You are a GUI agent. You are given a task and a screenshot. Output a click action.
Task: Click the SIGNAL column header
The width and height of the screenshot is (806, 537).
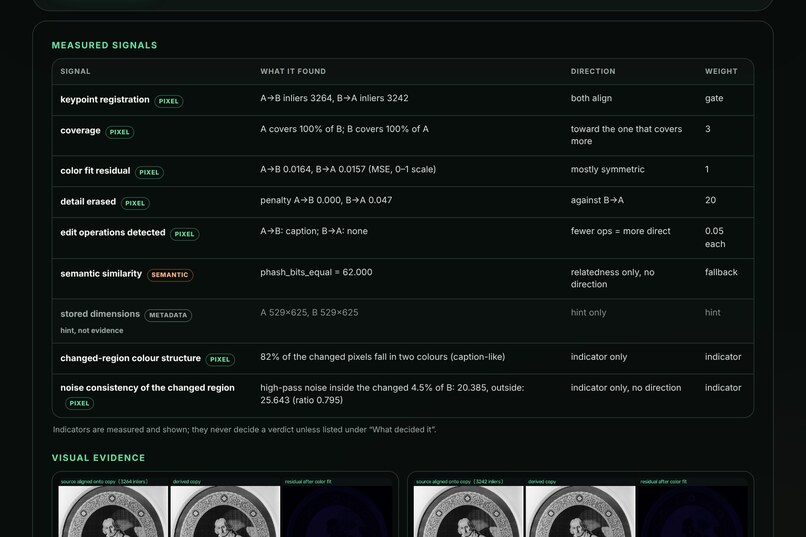point(75,71)
